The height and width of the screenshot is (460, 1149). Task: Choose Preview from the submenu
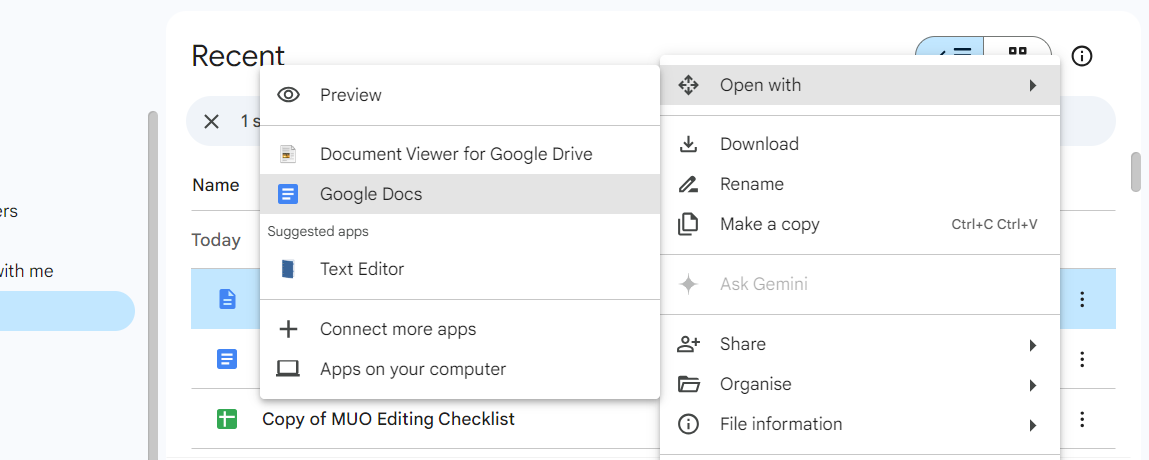tap(459, 95)
